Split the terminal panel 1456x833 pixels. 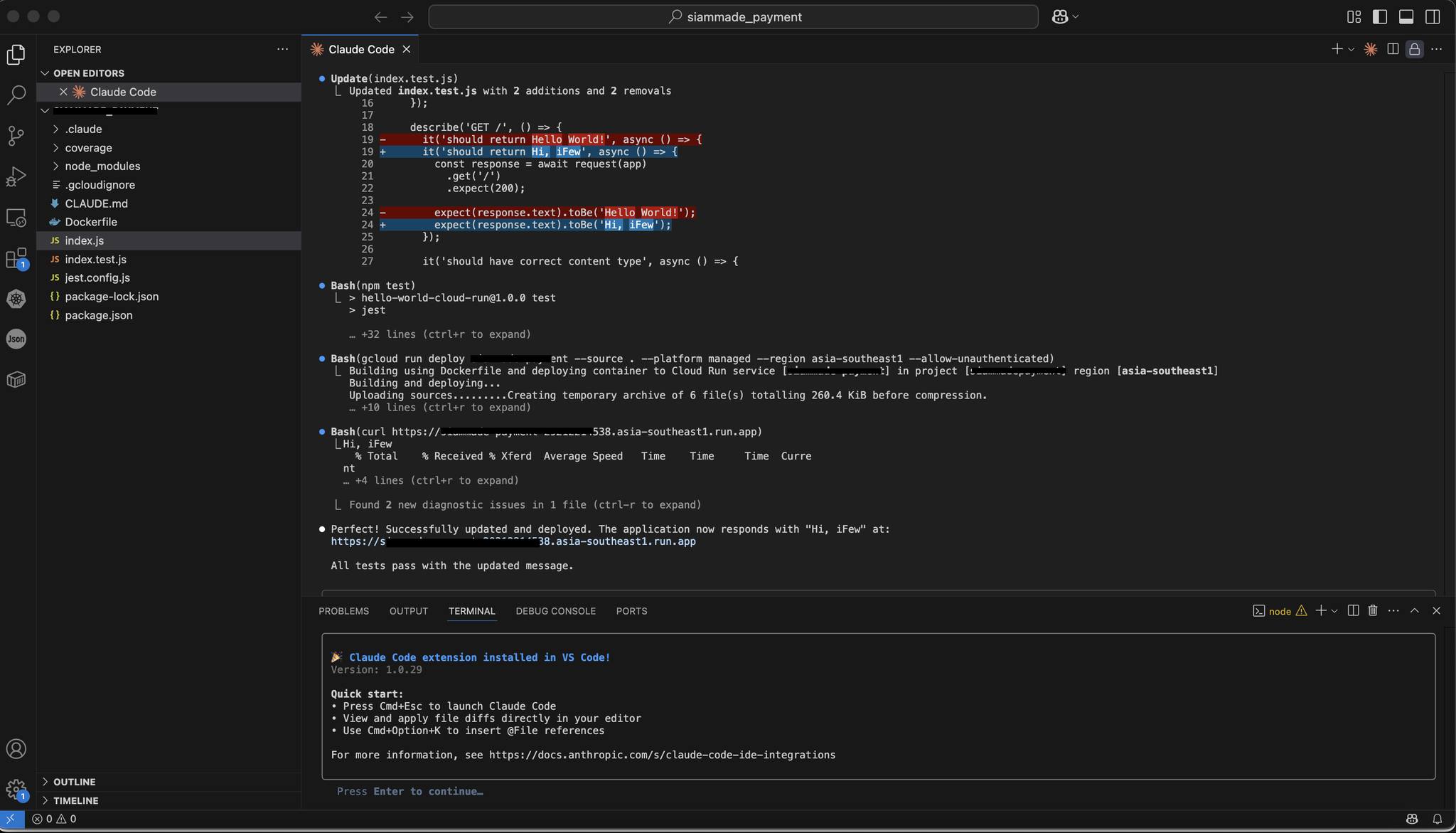1353,611
